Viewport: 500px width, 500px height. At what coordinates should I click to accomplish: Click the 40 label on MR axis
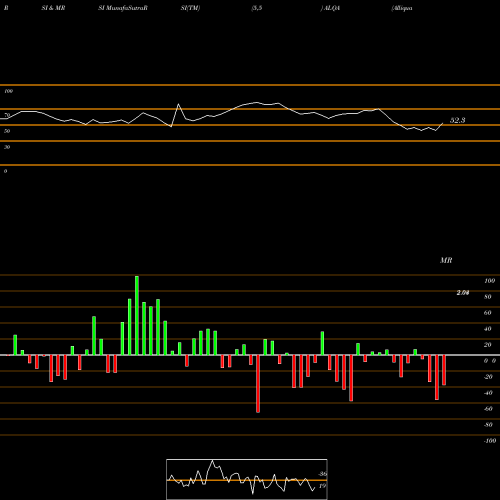488,329
